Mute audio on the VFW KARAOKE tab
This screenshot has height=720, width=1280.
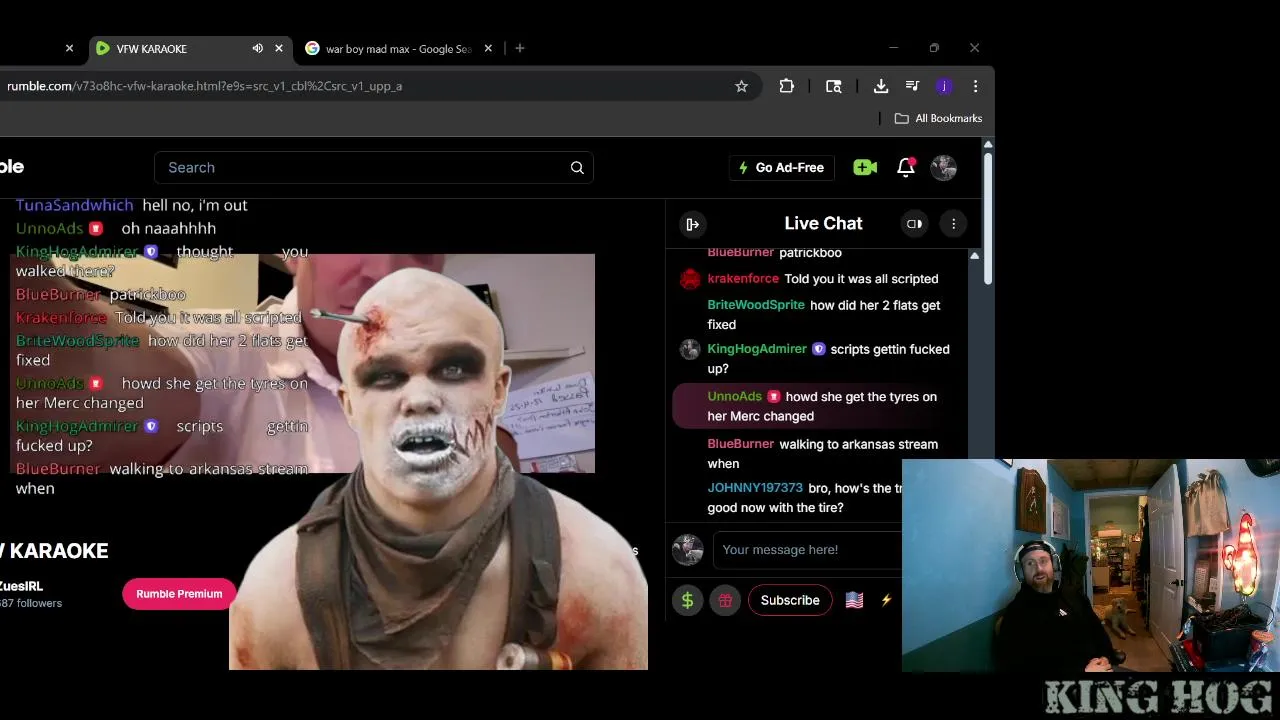[257, 48]
